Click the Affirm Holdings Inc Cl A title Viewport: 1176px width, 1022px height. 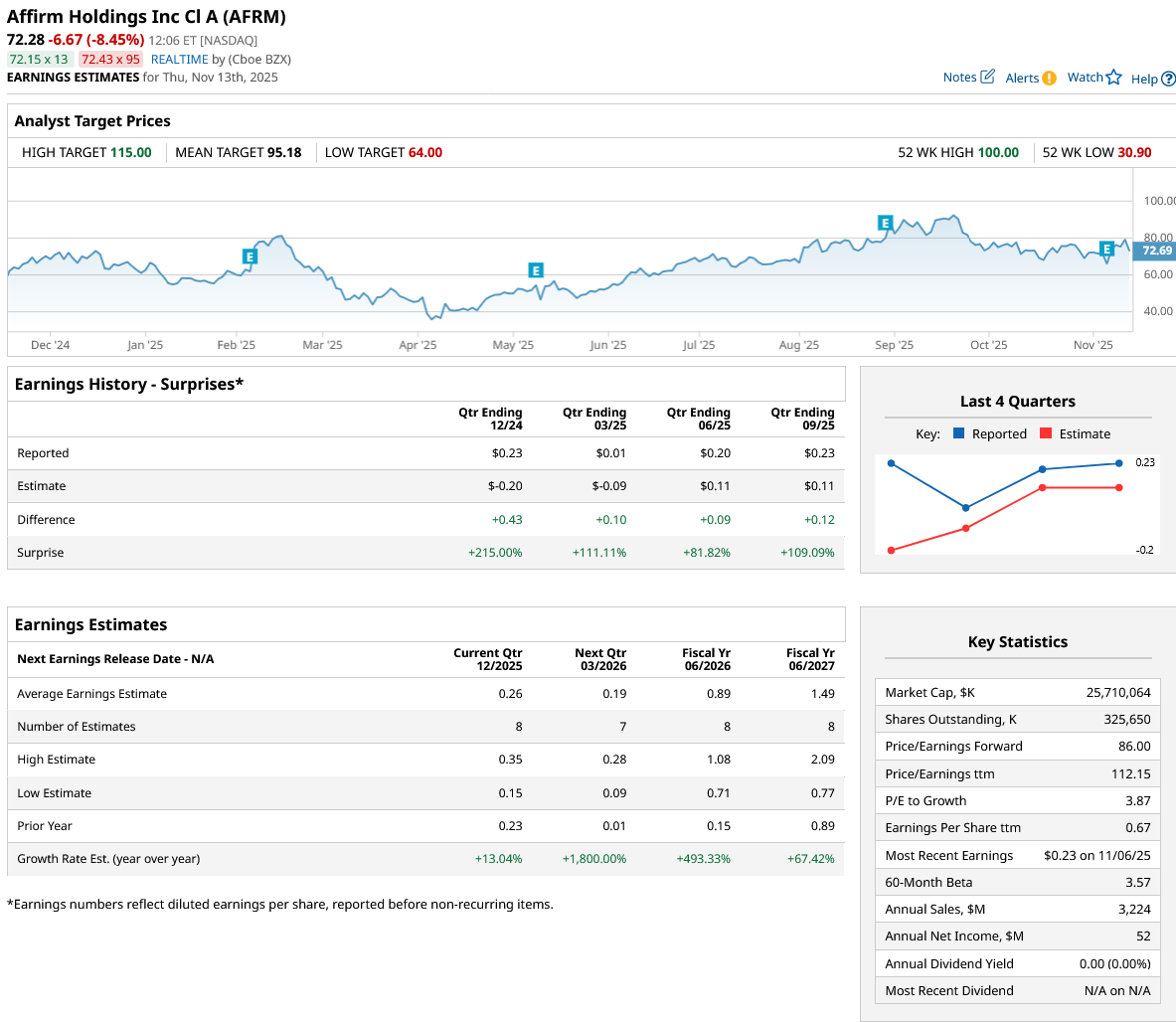(146, 17)
